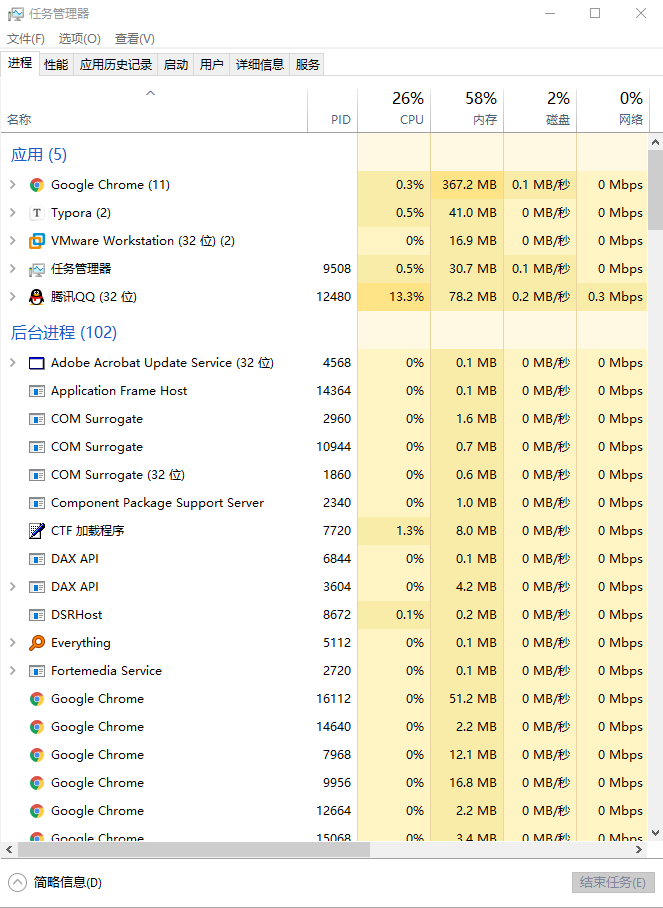The height and width of the screenshot is (908, 663).
Task: Switch to the 启动 tab
Action: click(x=175, y=64)
